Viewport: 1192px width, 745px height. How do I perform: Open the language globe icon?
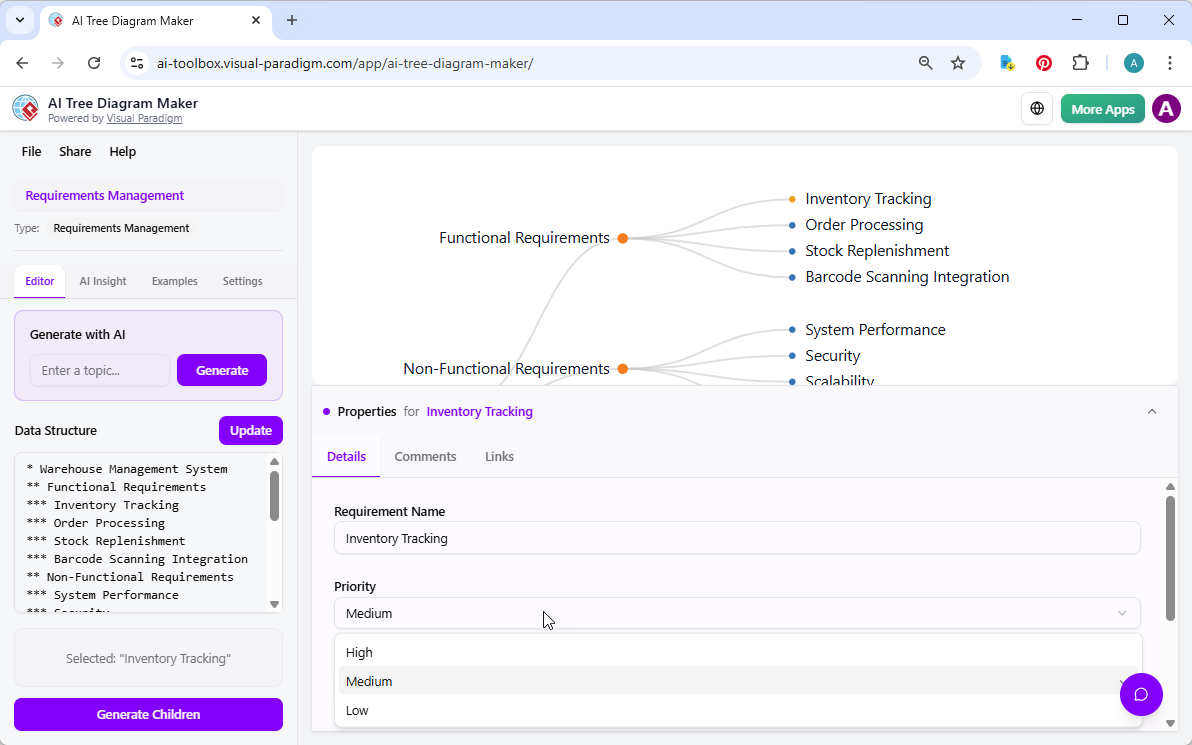click(x=1037, y=108)
